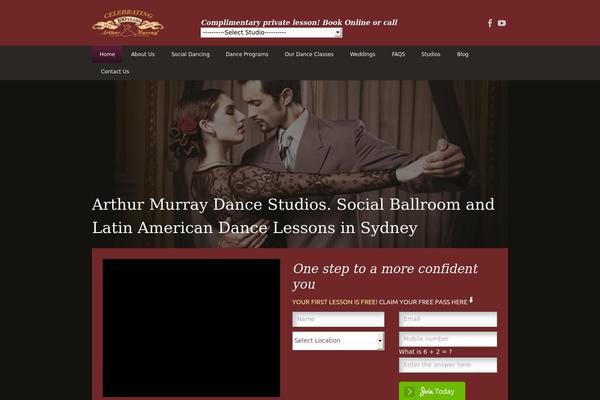
Task: Open the FAQS page
Action: click(398, 54)
